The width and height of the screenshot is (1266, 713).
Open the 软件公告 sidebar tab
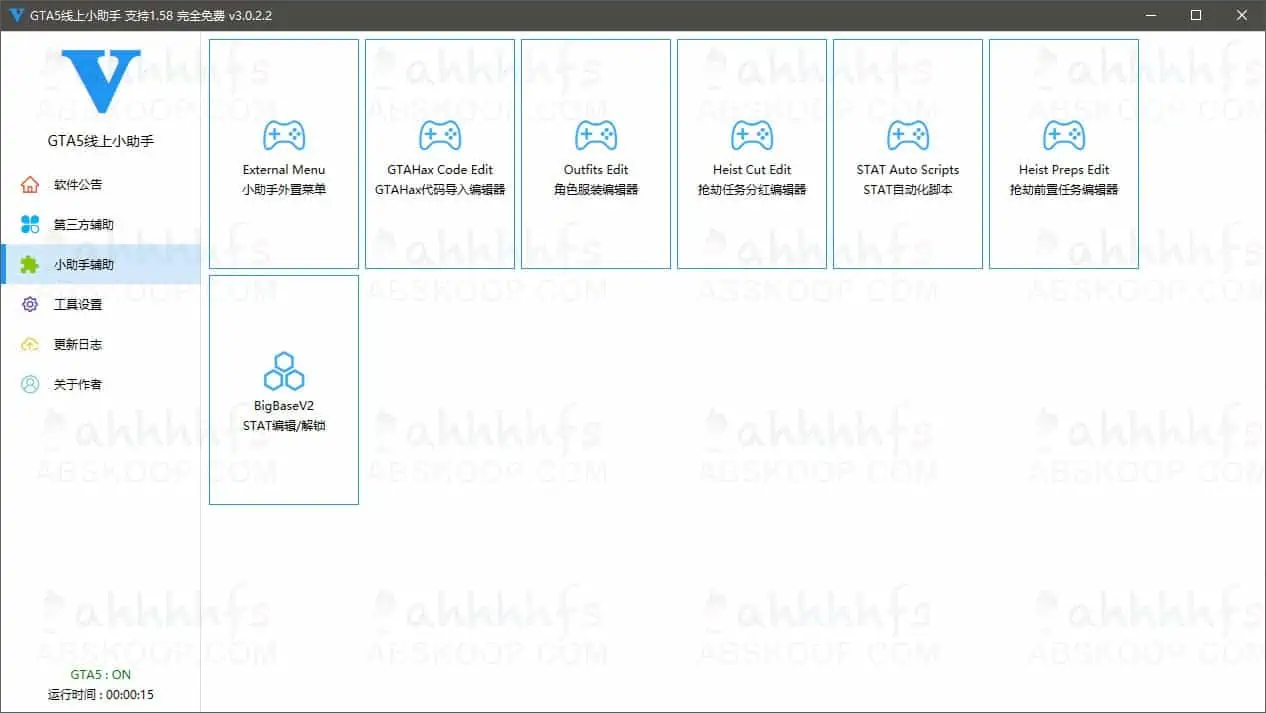78,185
